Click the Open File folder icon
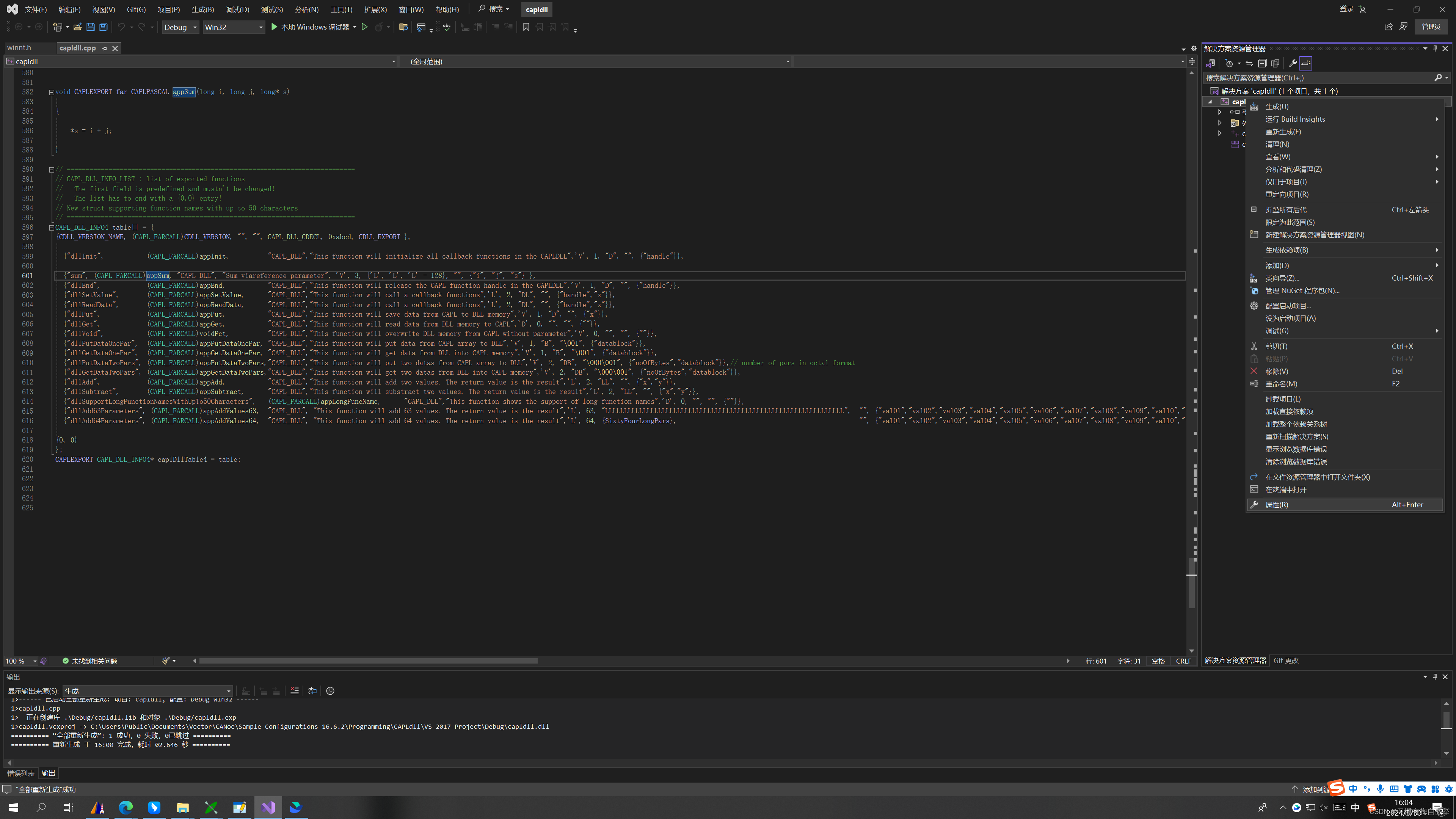The width and height of the screenshot is (1456, 819). [x=77, y=27]
